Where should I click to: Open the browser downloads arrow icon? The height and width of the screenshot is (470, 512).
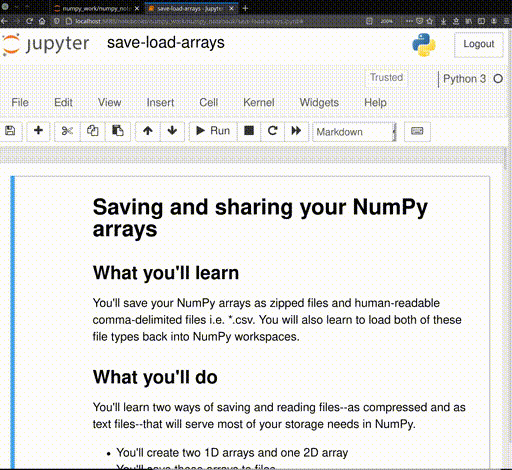coord(443,21)
